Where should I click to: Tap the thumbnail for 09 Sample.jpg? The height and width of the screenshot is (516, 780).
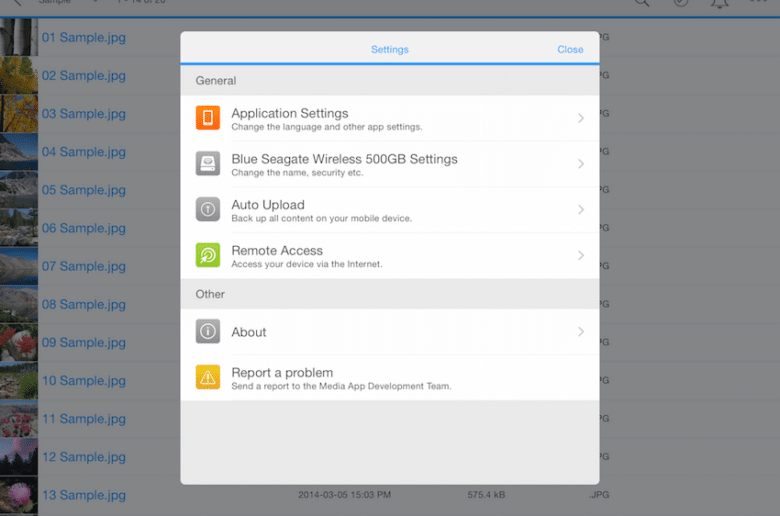click(x=19, y=342)
